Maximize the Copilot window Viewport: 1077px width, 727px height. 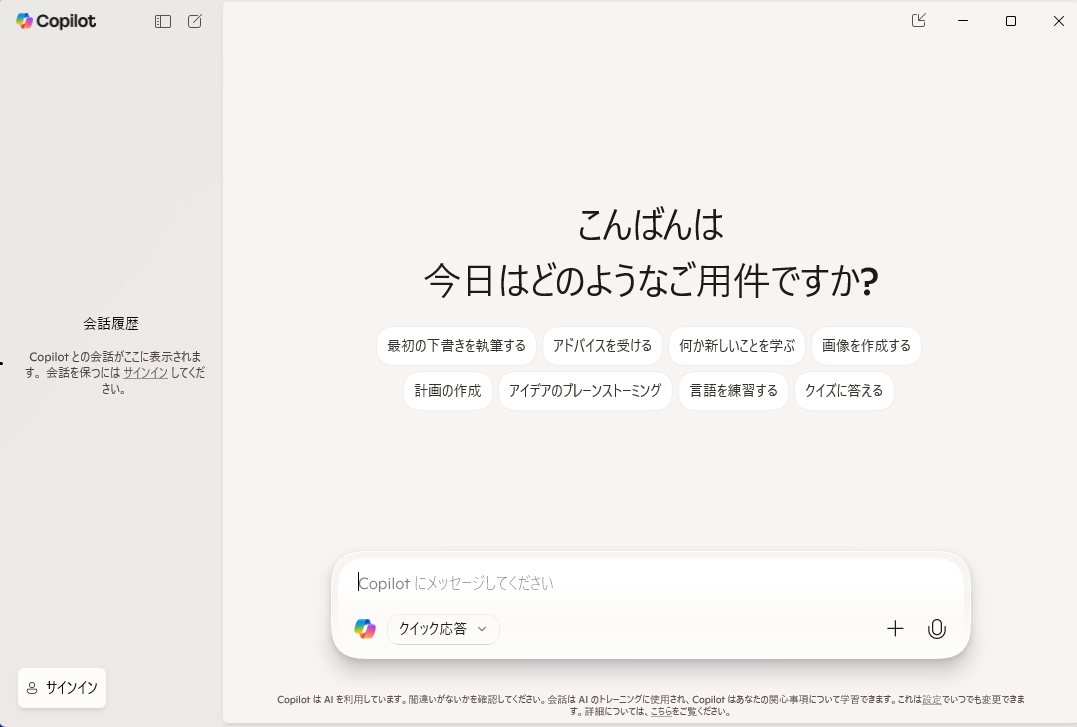[1011, 21]
